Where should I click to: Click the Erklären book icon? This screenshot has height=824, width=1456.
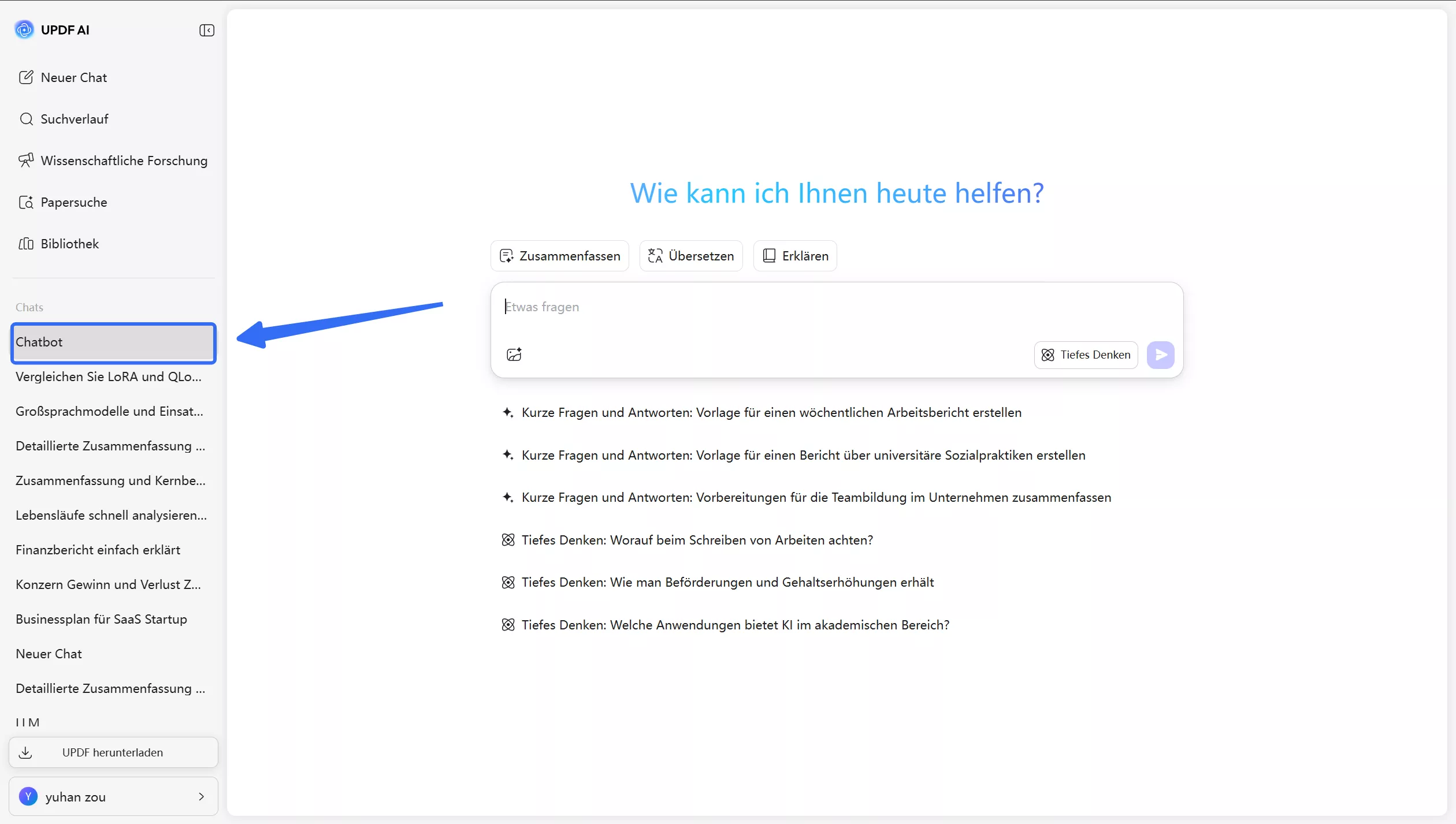click(768, 255)
